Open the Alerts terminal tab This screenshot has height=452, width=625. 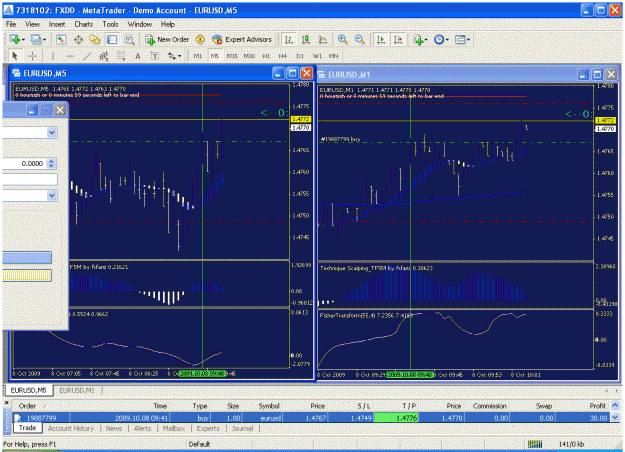[x=142, y=428]
